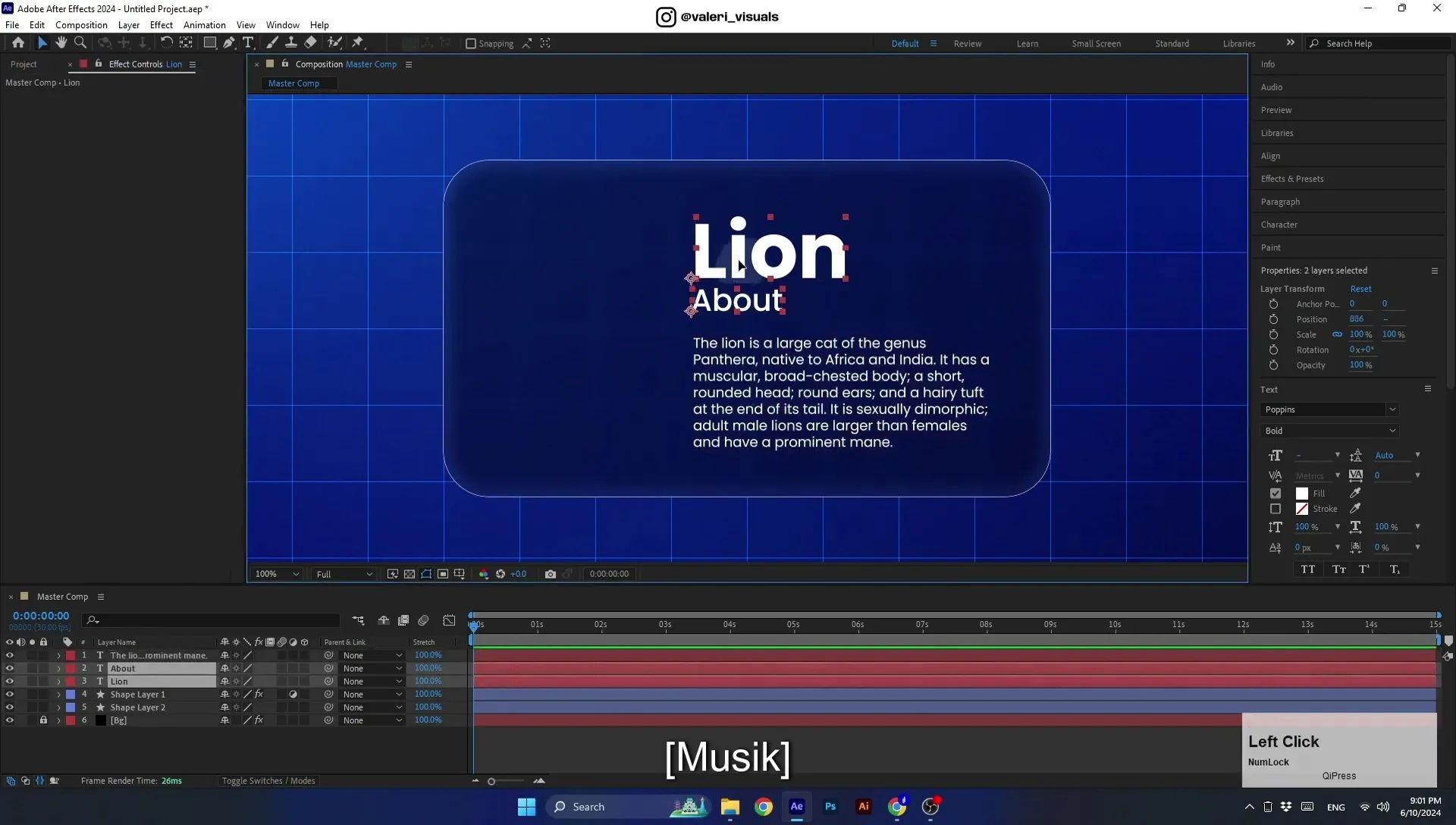The height and width of the screenshot is (825, 1456).
Task: Open the Effects & Presets panel
Action: pos(1292,179)
